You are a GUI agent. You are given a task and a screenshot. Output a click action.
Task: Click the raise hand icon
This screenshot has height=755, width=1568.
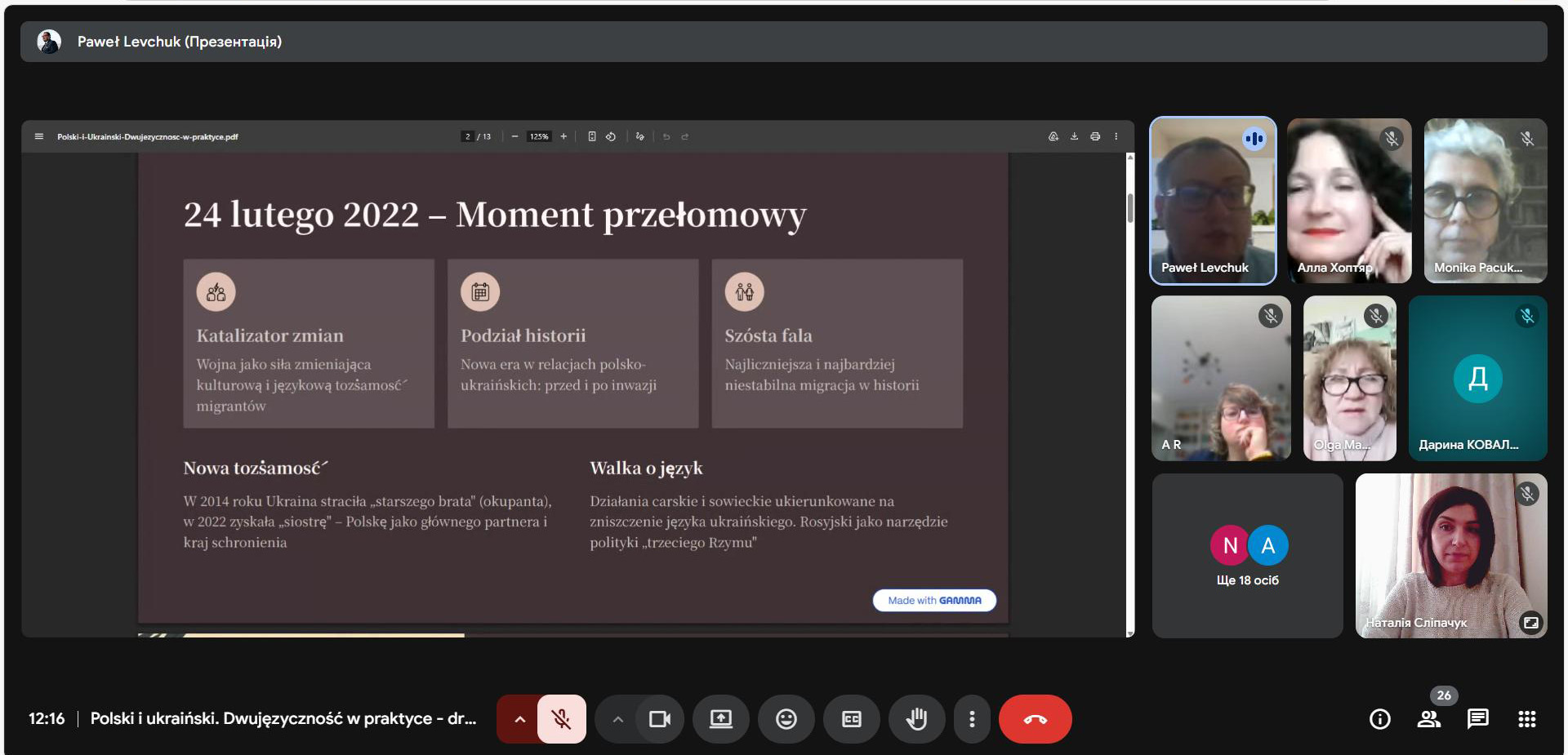point(916,719)
